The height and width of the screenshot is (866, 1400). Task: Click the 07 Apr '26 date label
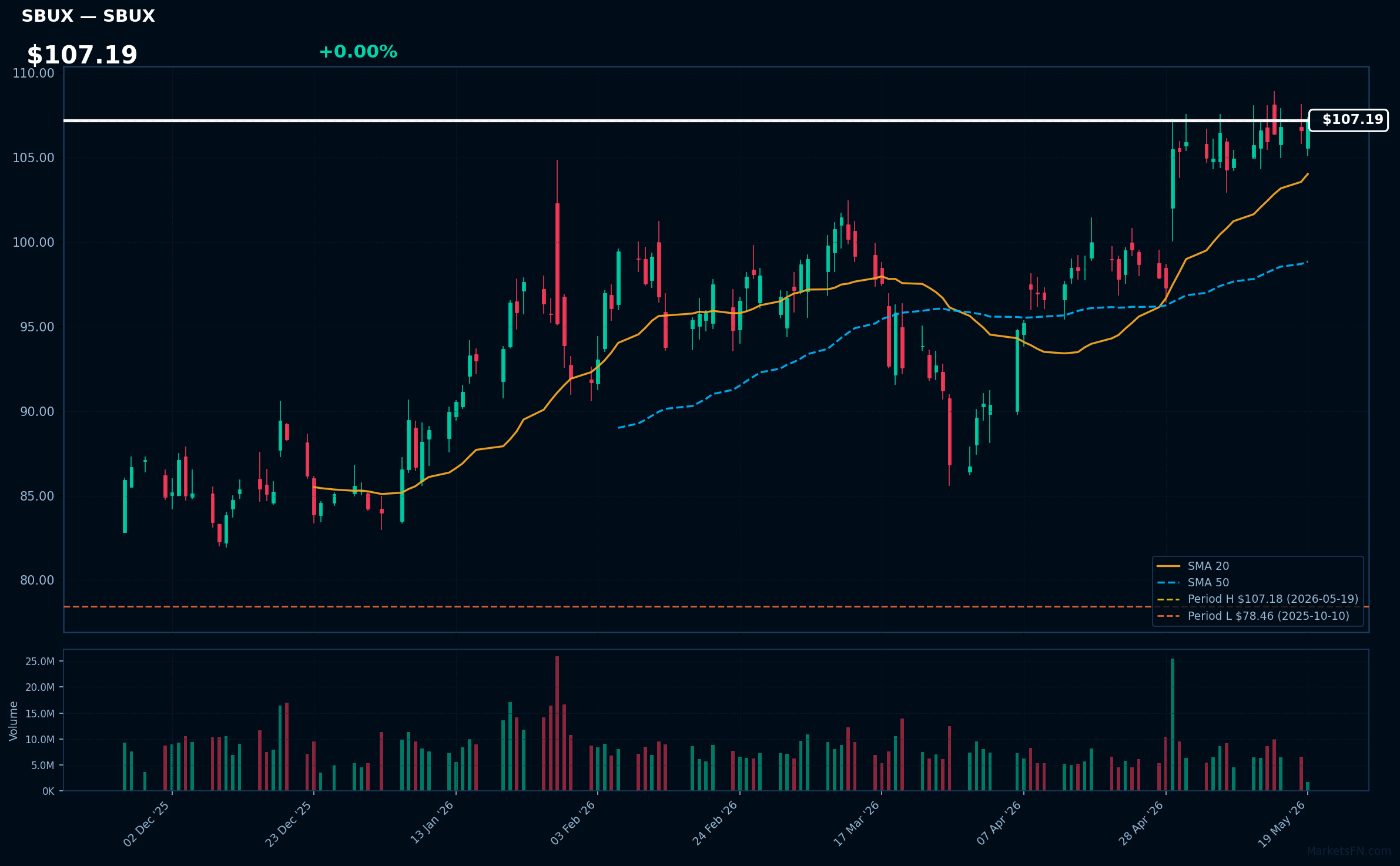point(999,823)
